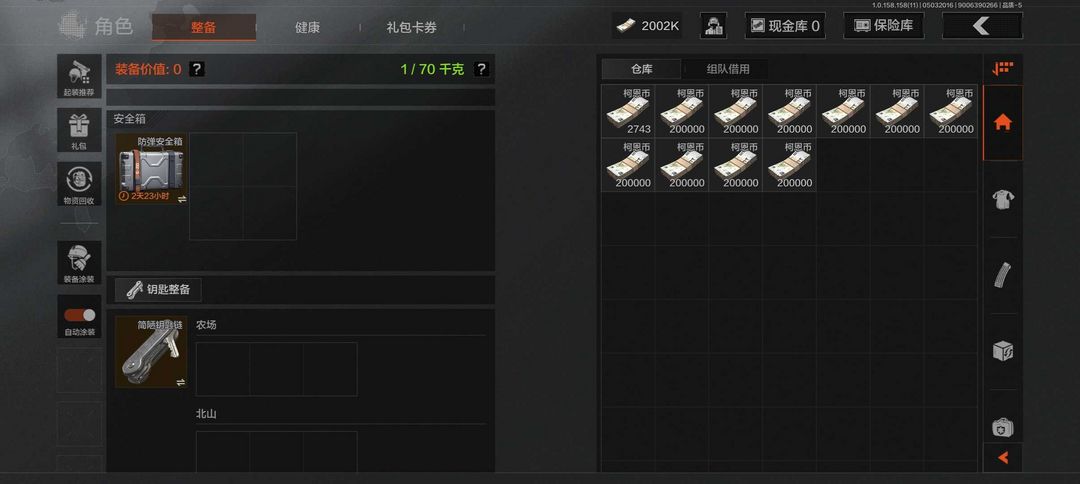
Task: Swap the 简陋钥匙链 keychain item
Action: coord(180,382)
